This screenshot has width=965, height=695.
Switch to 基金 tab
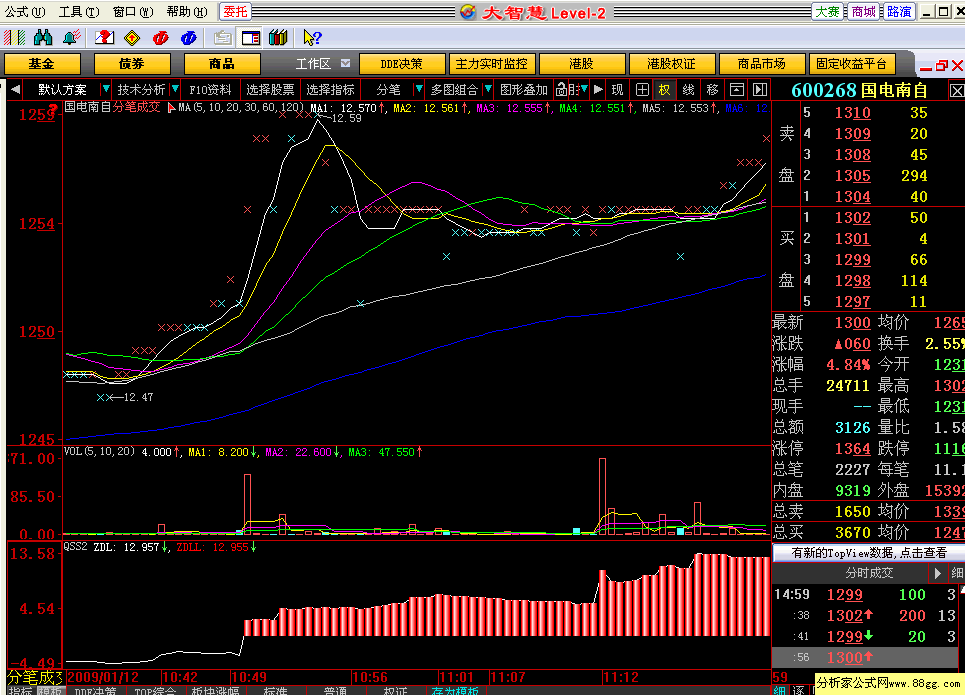coord(42,64)
